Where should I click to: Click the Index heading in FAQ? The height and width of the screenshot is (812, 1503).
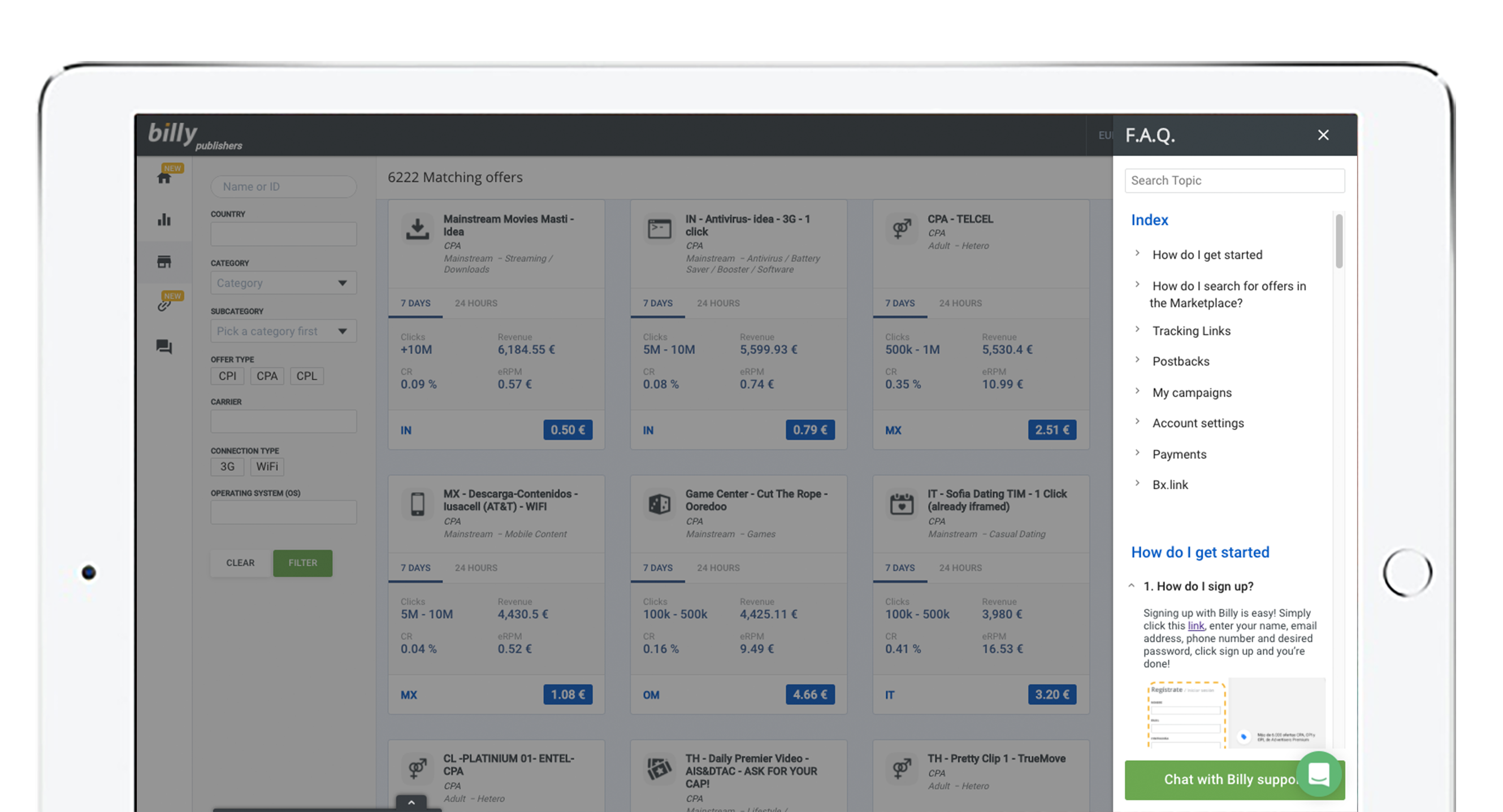pos(1149,220)
